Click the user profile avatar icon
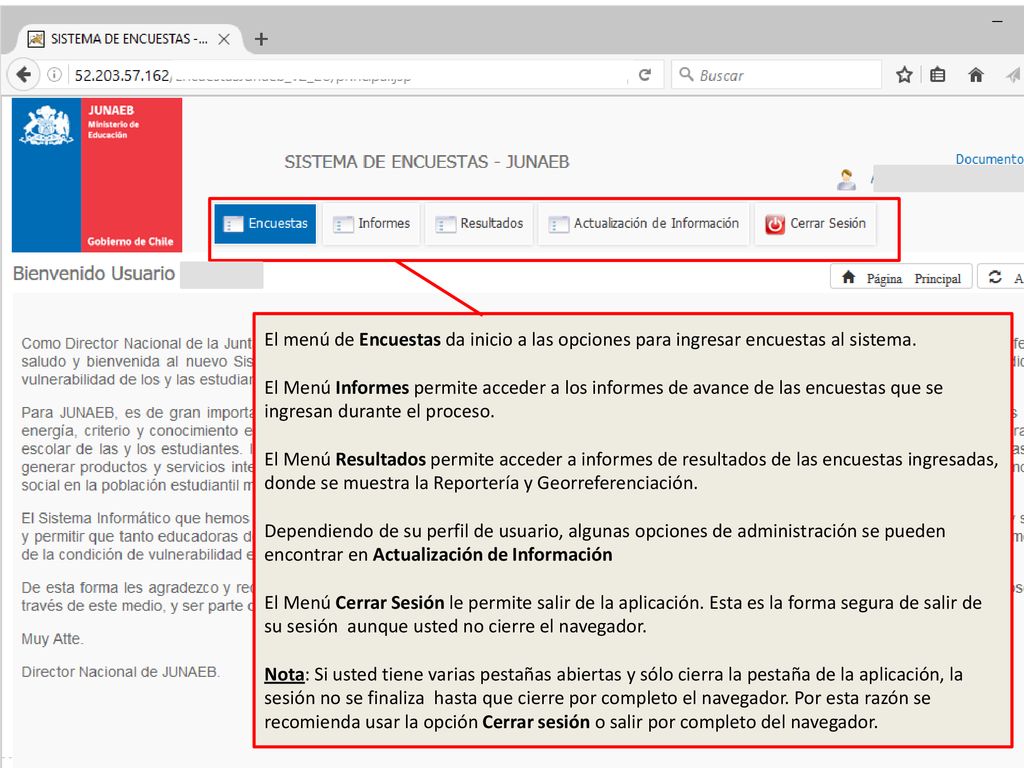The image size is (1024, 768). (x=846, y=179)
